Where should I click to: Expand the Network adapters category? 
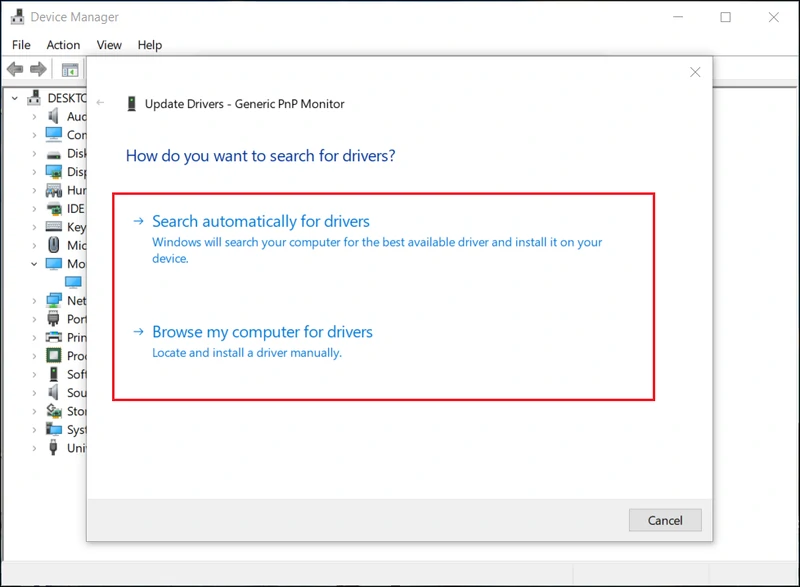click(x=33, y=301)
